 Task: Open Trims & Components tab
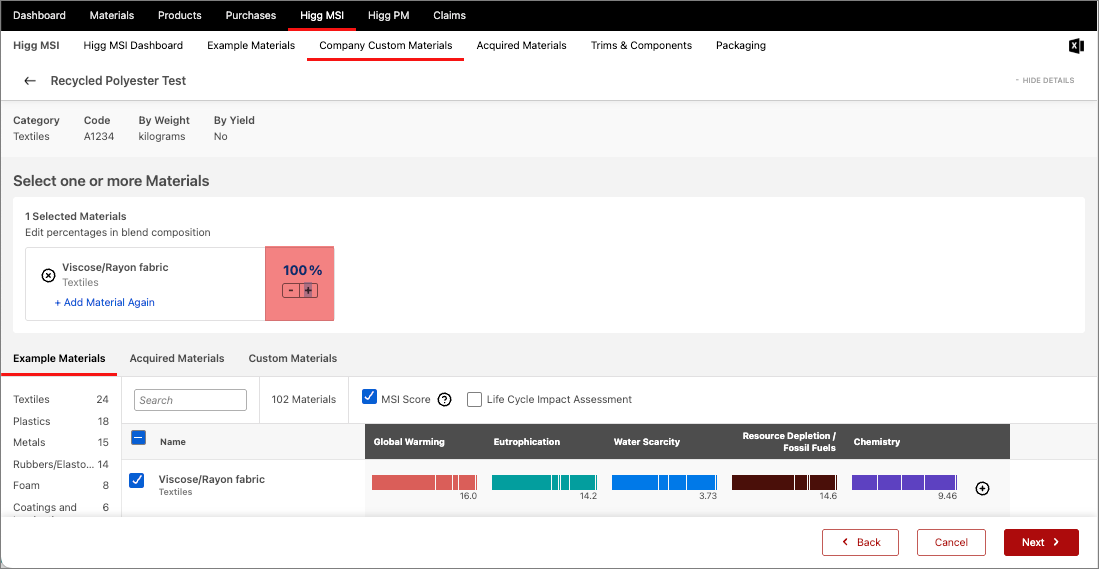click(x=641, y=46)
